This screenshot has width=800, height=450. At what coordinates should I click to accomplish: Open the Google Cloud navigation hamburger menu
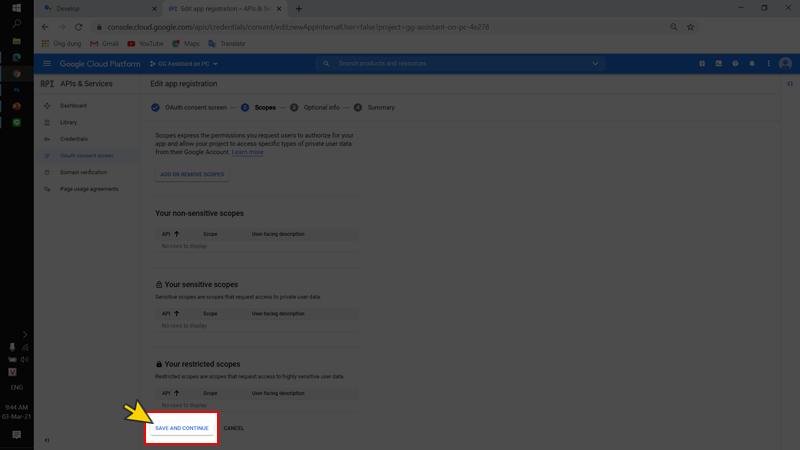(x=46, y=64)
